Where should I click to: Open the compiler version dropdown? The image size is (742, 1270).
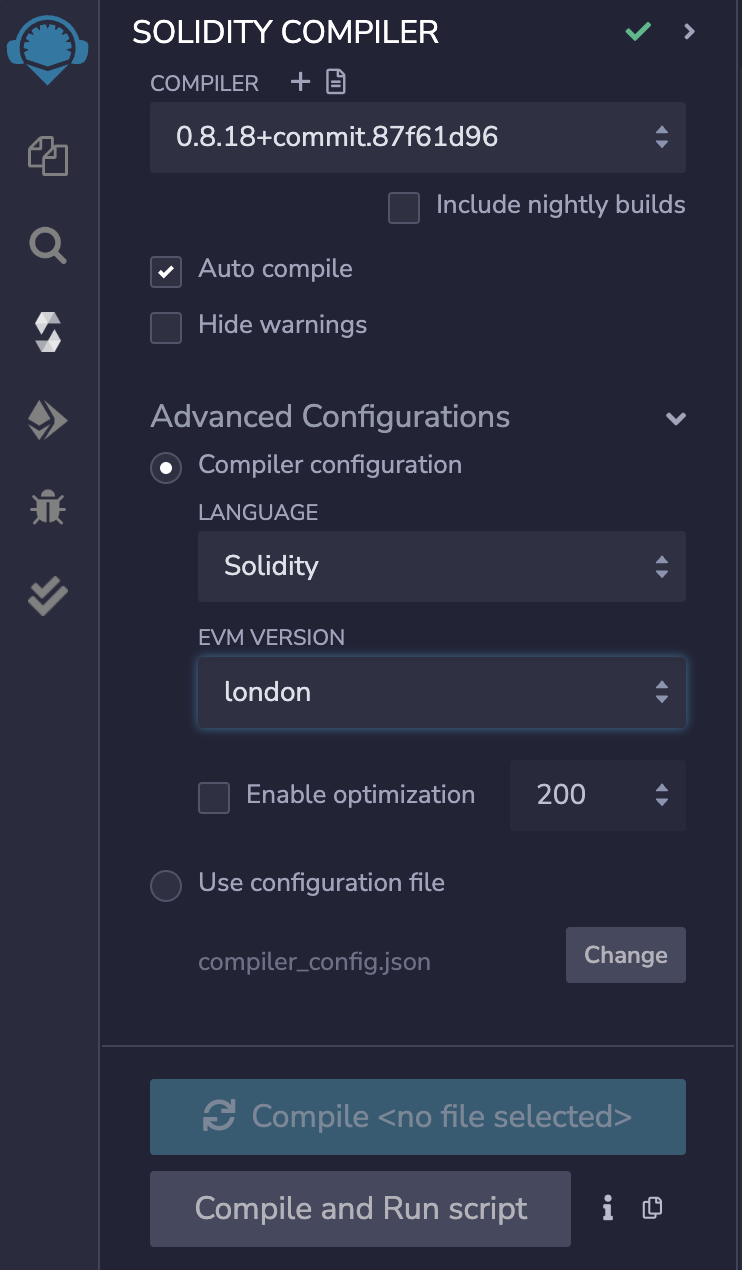tap(417, 137)
